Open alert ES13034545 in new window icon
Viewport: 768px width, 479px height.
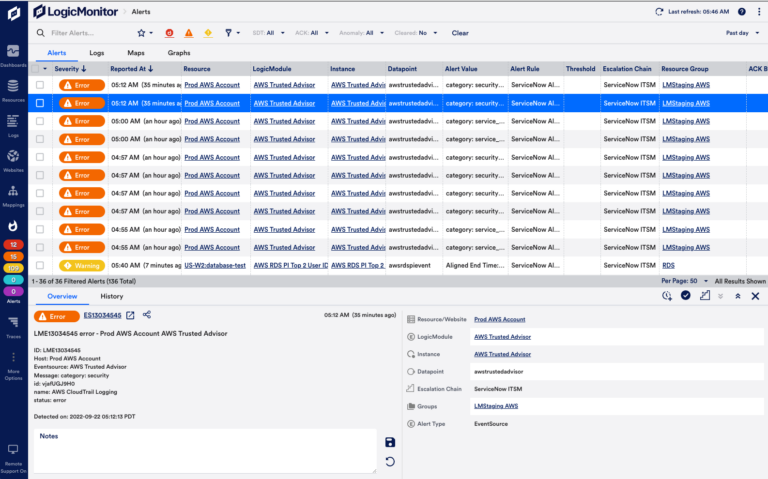tap(130, 315)
